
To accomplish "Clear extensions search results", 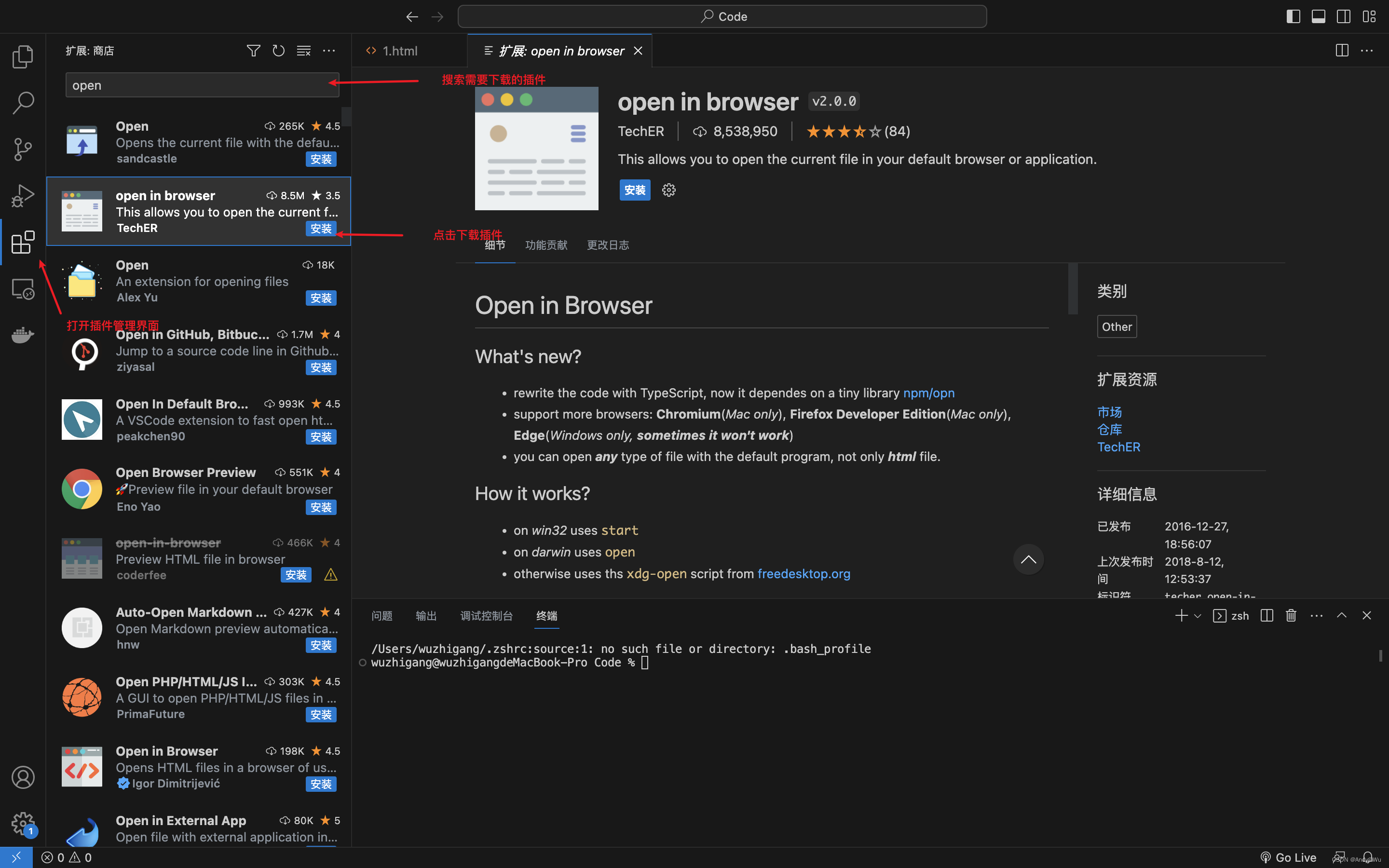I will [x=304, y=51].
